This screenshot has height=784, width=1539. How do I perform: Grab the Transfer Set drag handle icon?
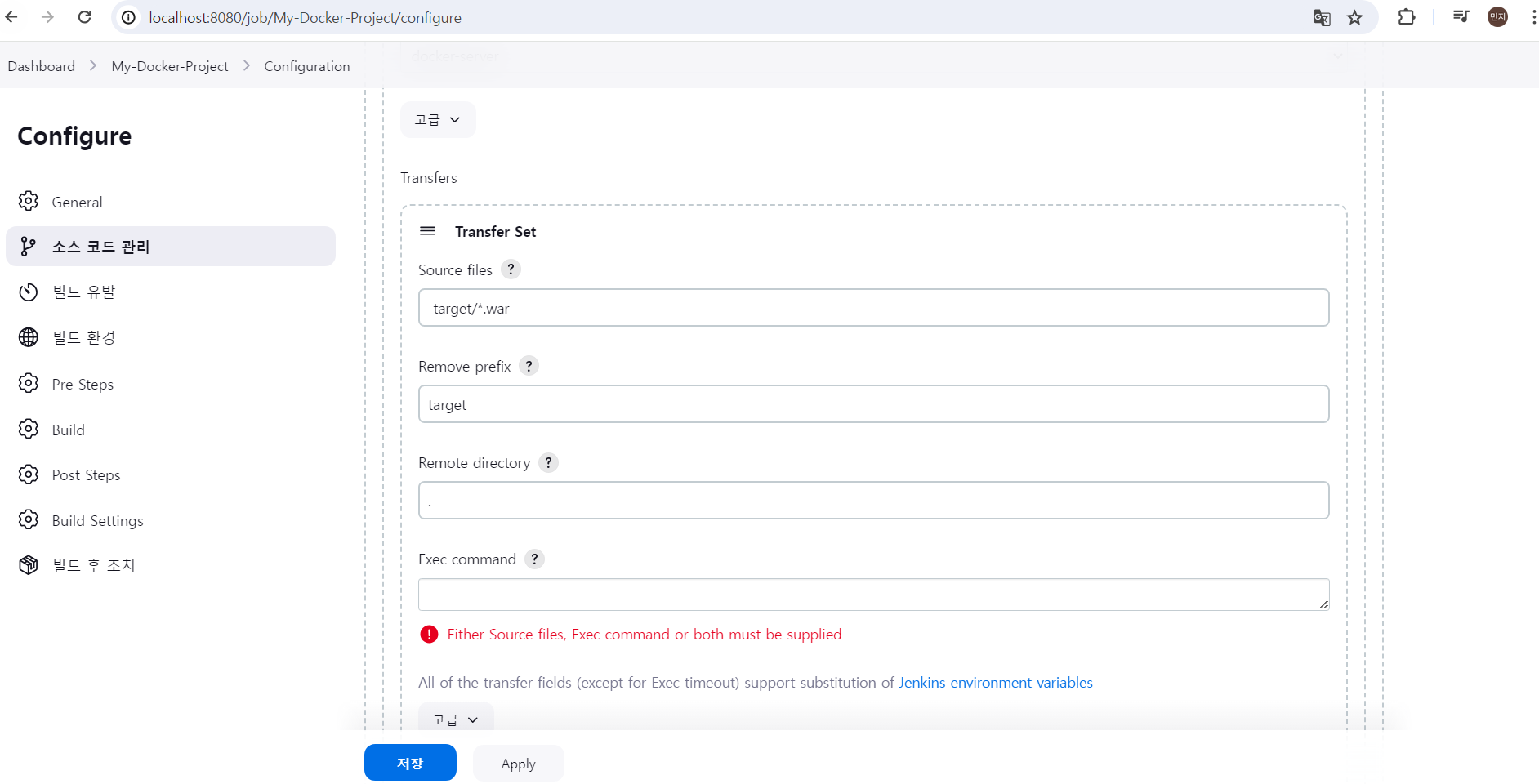click(427, 231)
